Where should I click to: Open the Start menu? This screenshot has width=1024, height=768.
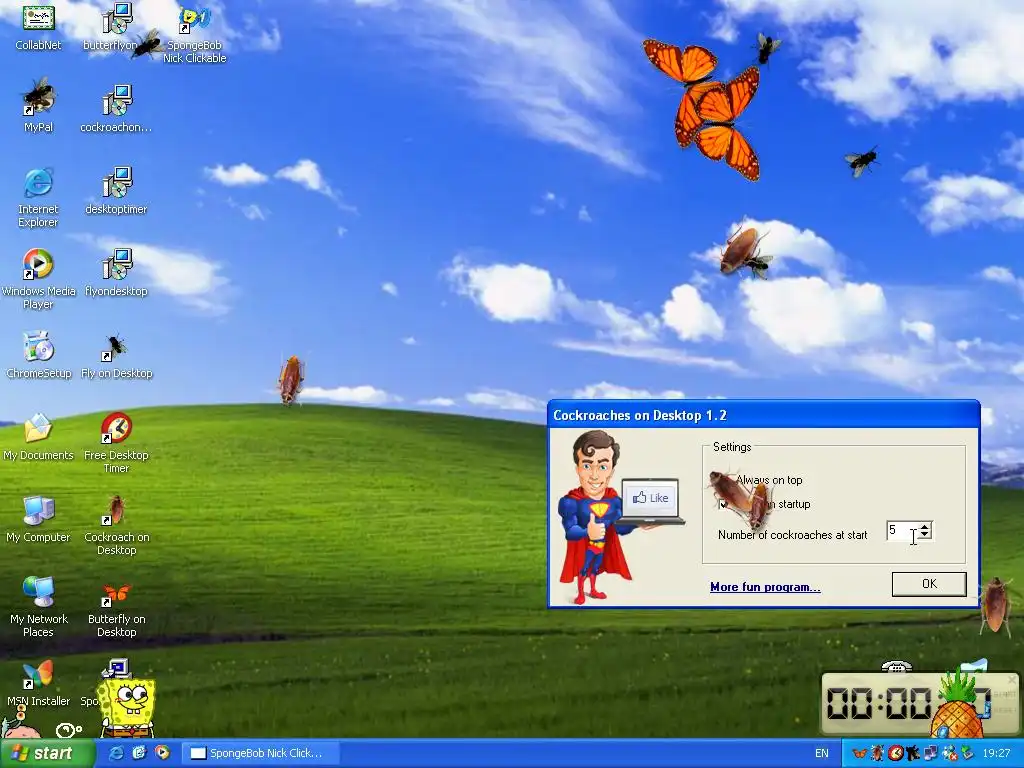47,753
